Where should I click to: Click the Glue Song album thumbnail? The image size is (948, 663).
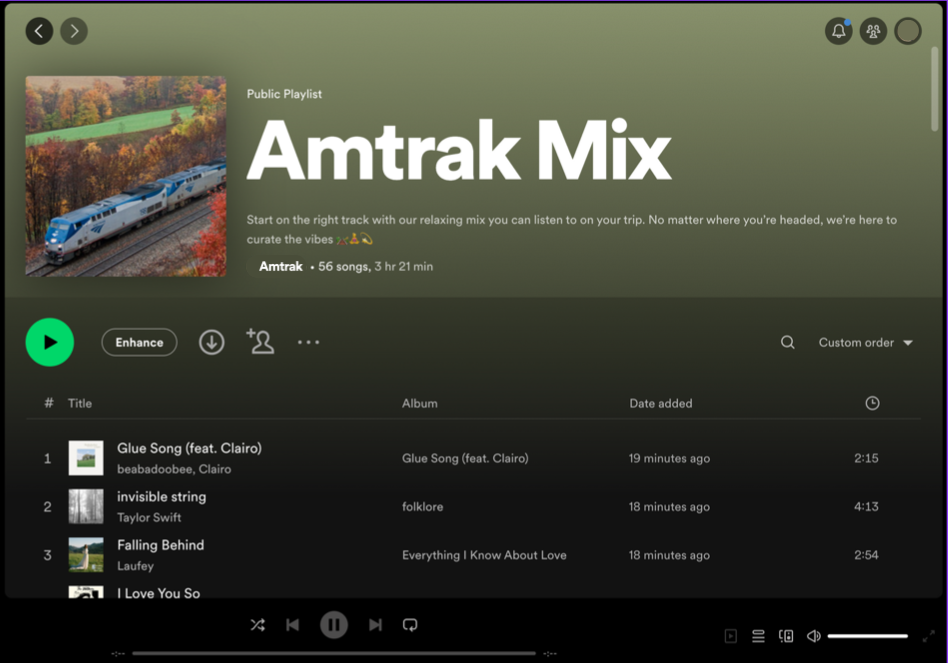[86, 458]
